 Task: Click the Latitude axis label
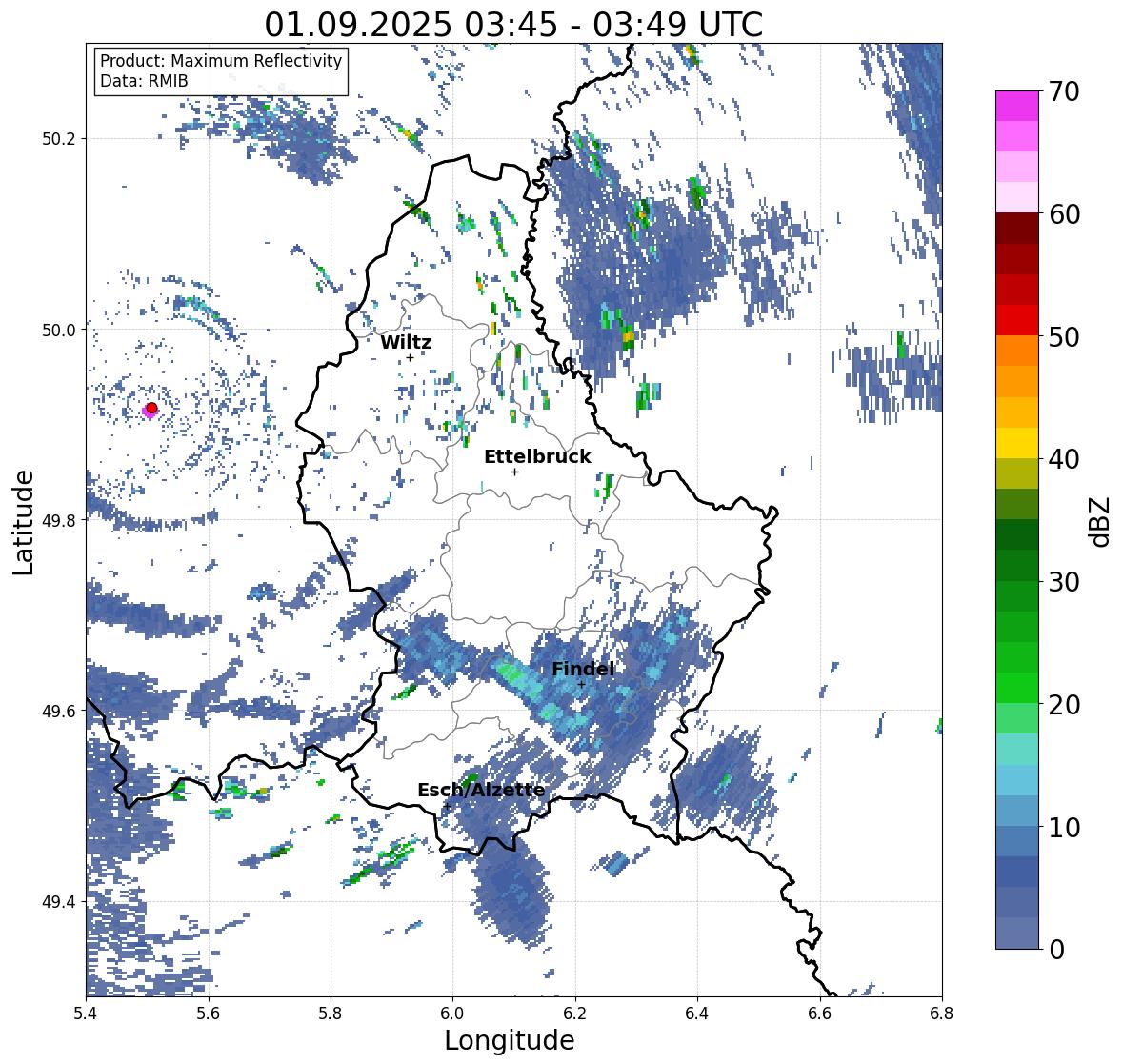[x=24, y=522]
